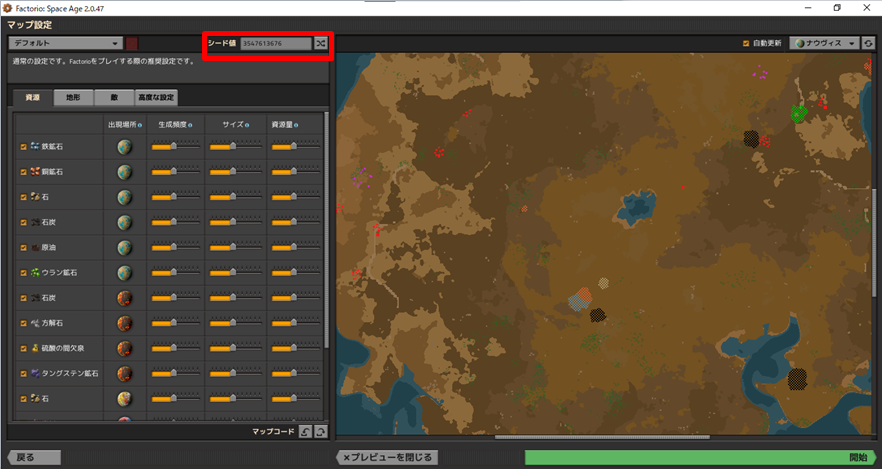Image resolution: width=882 pixels, height=469 pixels.
Task: Click the 硫酸の間欠泉 resource icon
Action: pos(35,348)
